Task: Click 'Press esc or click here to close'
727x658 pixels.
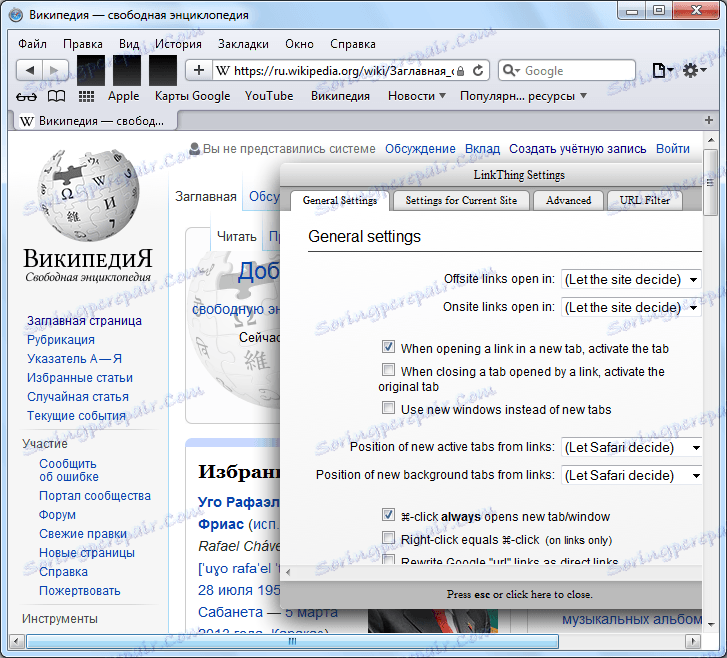Action: [519, 594]
